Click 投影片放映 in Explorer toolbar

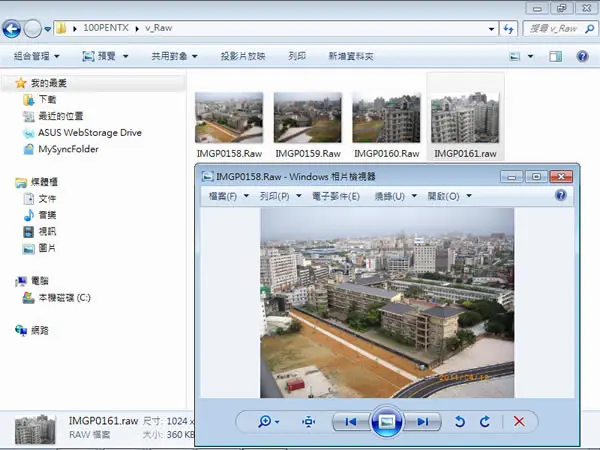pyautogui.click(x=243, y=56)
